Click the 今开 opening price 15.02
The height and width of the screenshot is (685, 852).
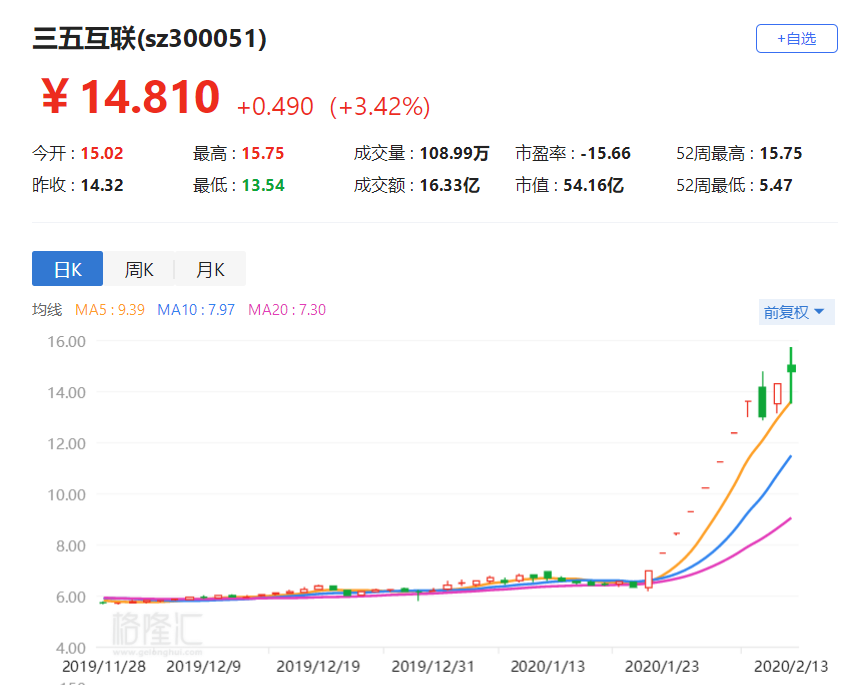(102, 153)
